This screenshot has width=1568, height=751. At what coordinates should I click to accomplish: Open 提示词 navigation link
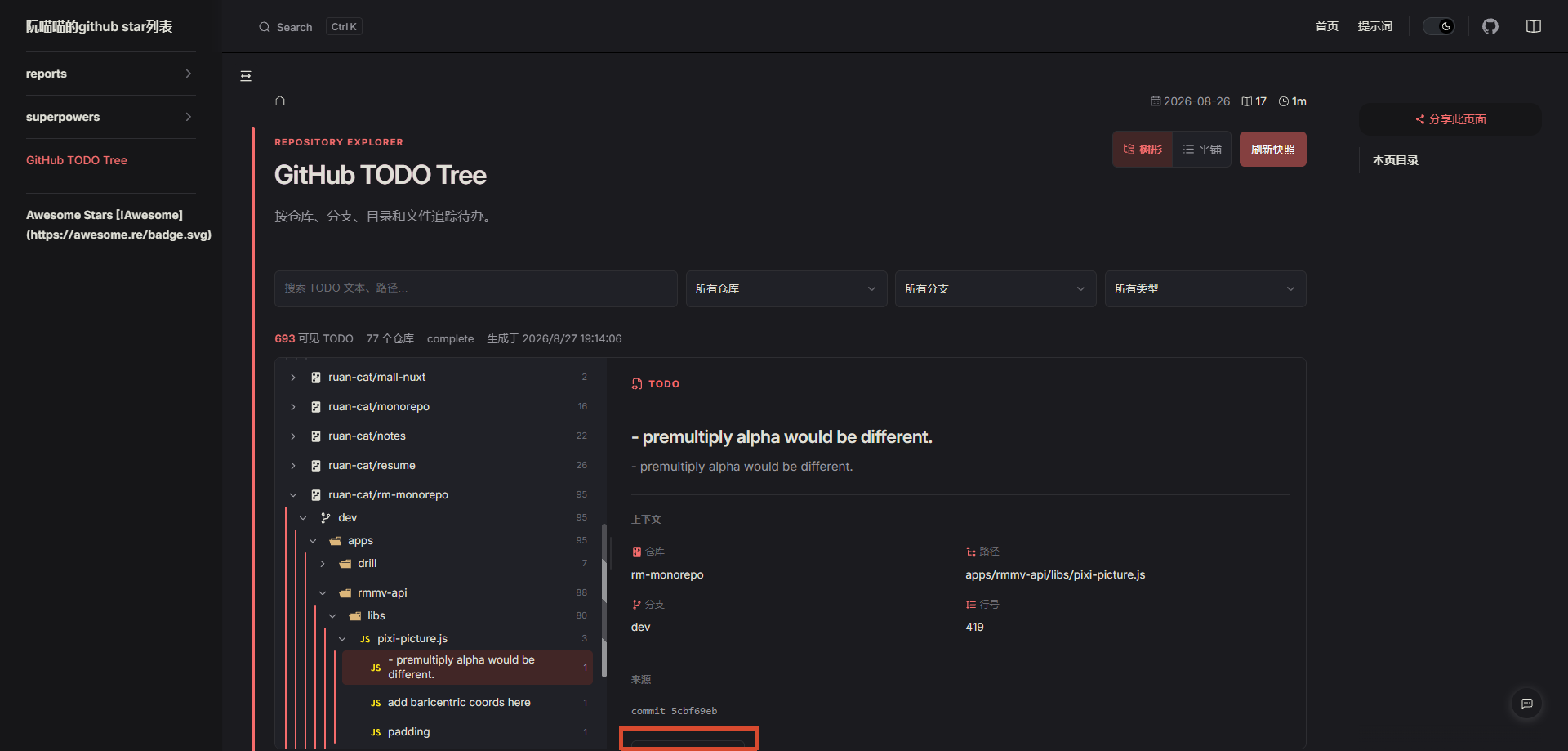tap(1375, 26)
